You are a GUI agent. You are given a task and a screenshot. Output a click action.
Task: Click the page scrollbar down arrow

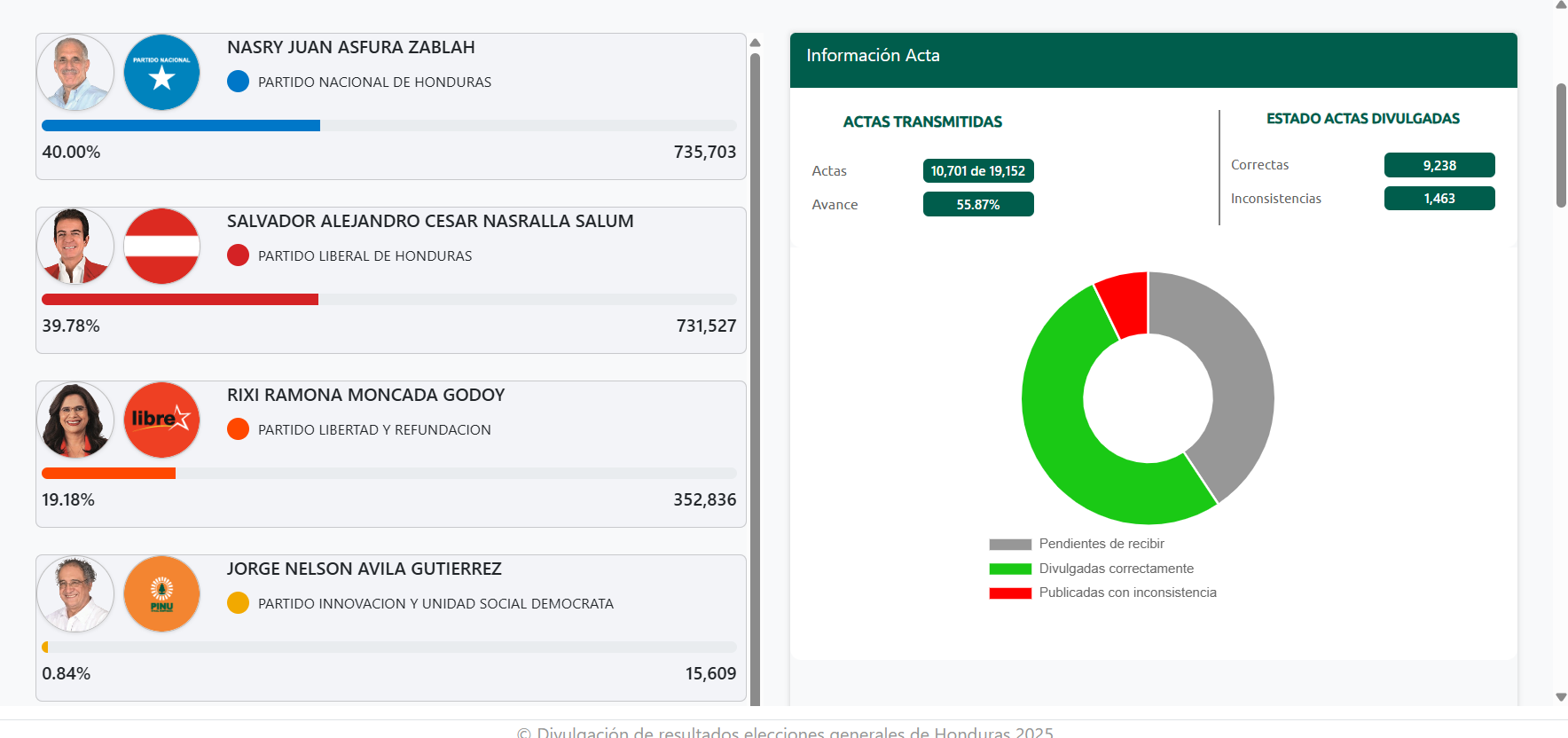[1561, 697]
